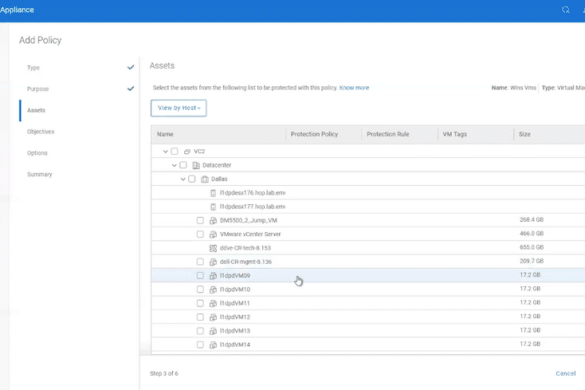Select the VMware vCenter Server checkbox
The height and width of the screenshot is (390, 585).
[x=200, y=234]
